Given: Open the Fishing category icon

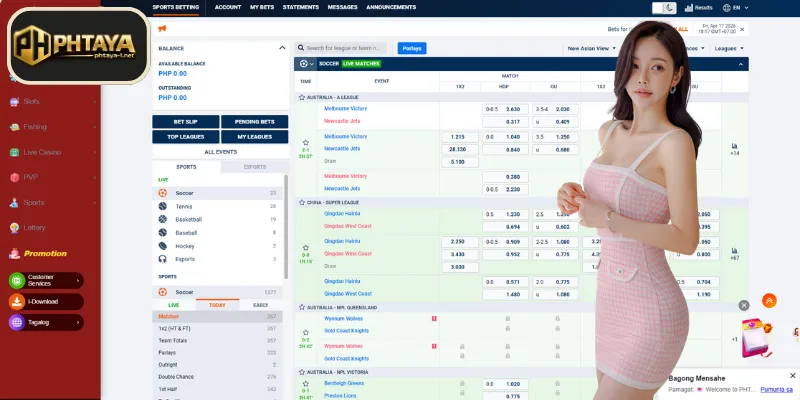Looking at the screenshot, I should (x=14, y=127).
